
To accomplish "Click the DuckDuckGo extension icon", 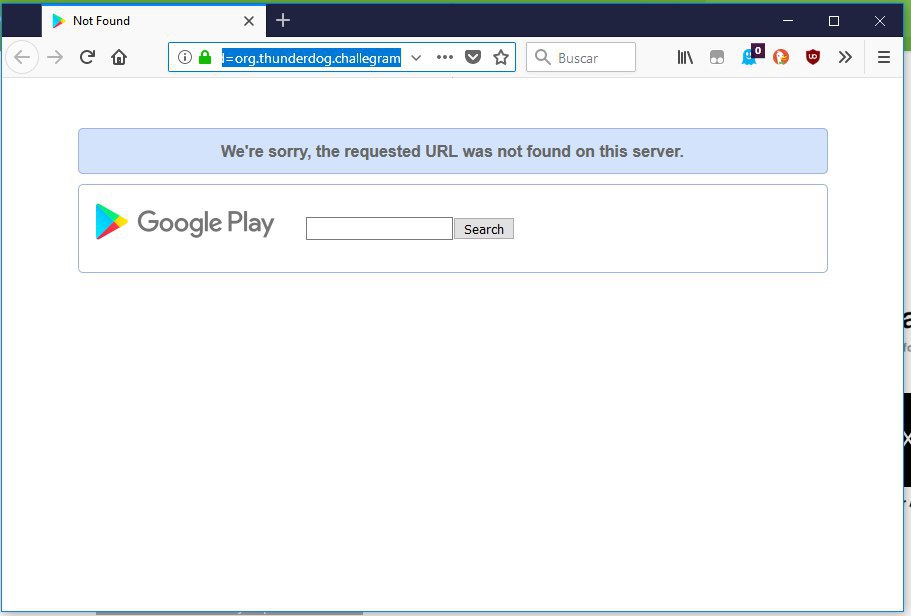I will coord(781,58).
